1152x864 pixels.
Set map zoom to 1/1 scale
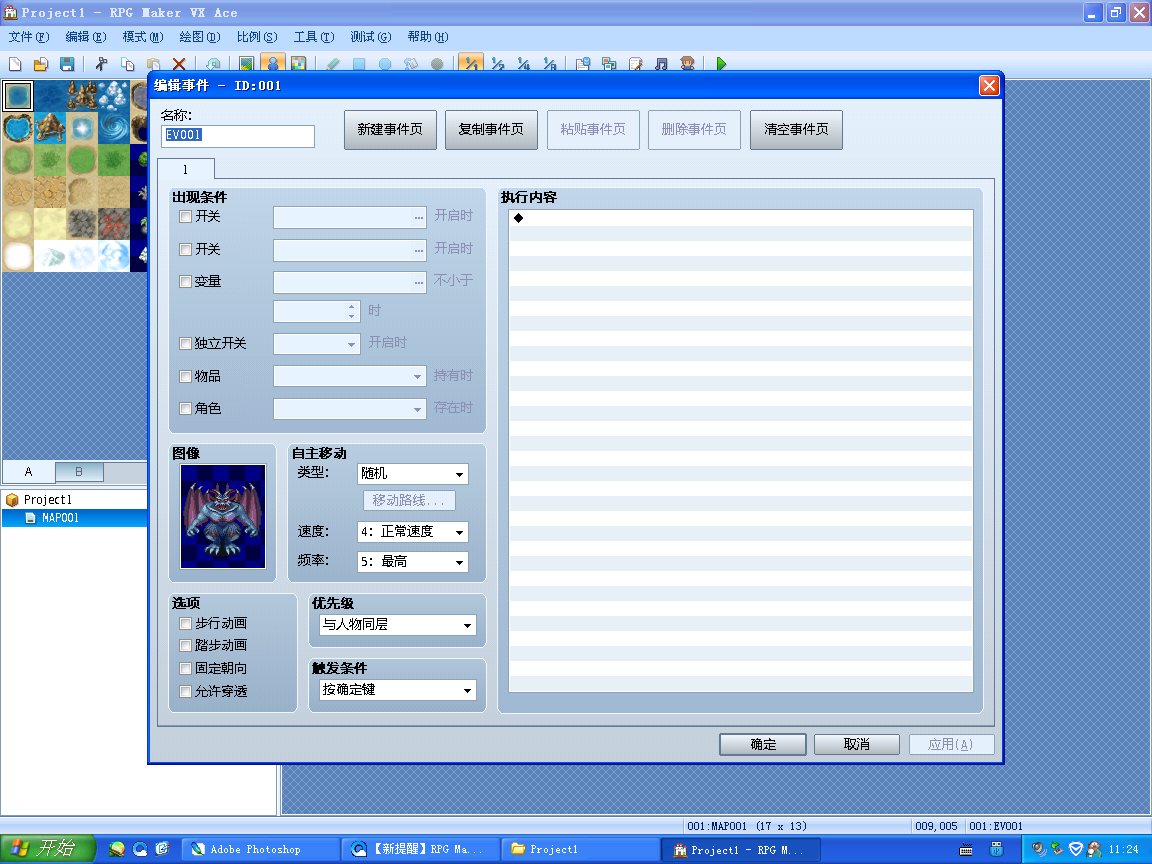click(471, 64)
